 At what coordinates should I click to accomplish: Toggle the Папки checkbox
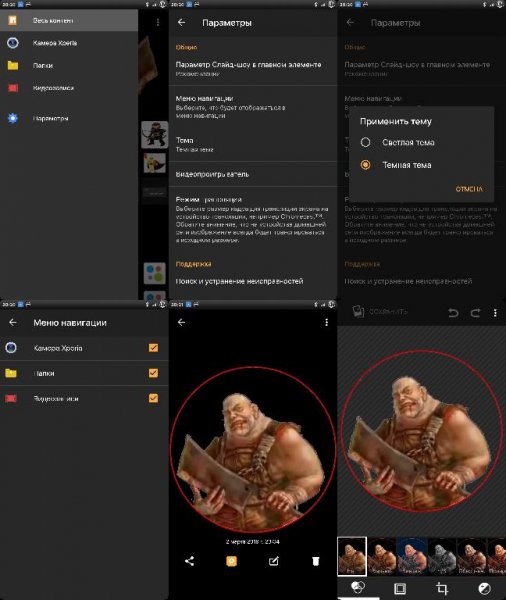[x=153, y=373]
